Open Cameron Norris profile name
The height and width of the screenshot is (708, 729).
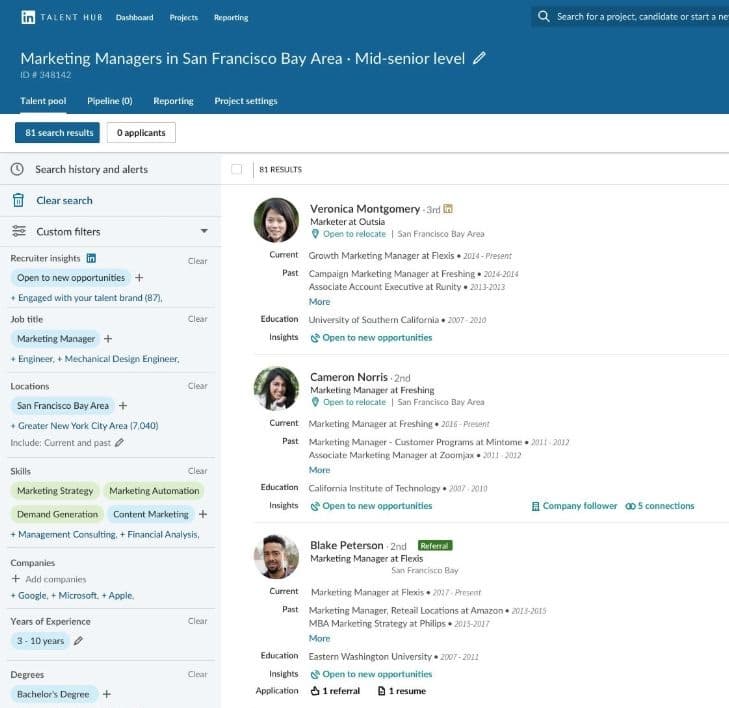click(349, 377)
